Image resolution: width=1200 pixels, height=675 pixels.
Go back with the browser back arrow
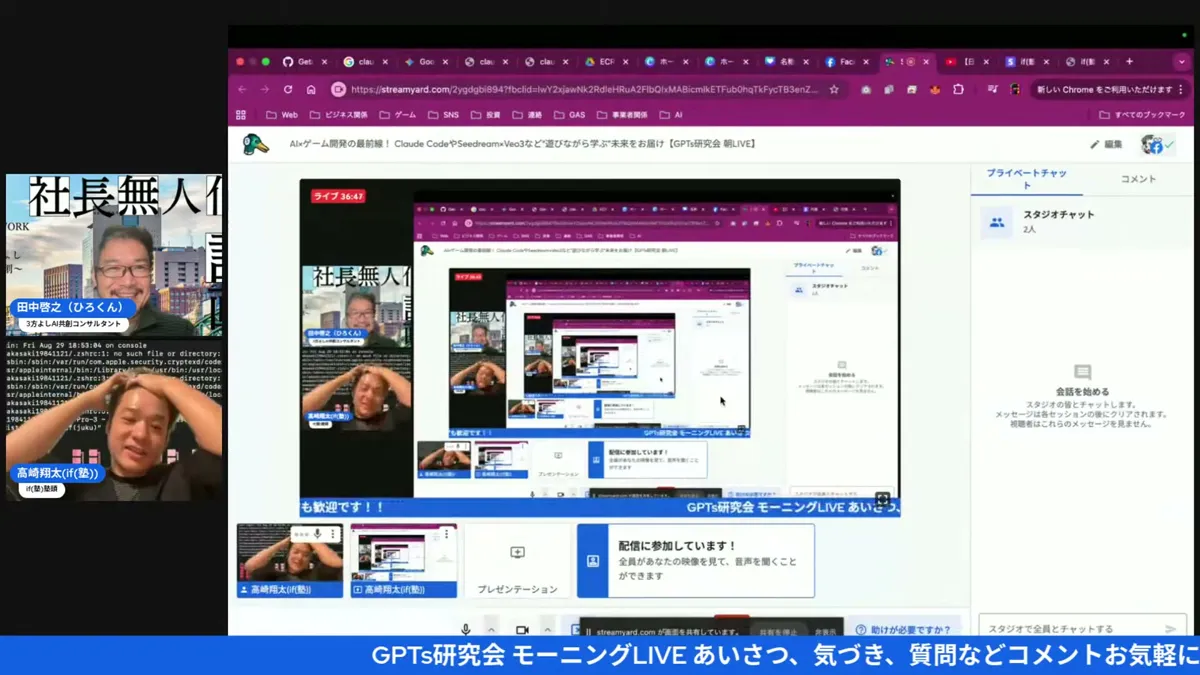click(x=242, y=89)
